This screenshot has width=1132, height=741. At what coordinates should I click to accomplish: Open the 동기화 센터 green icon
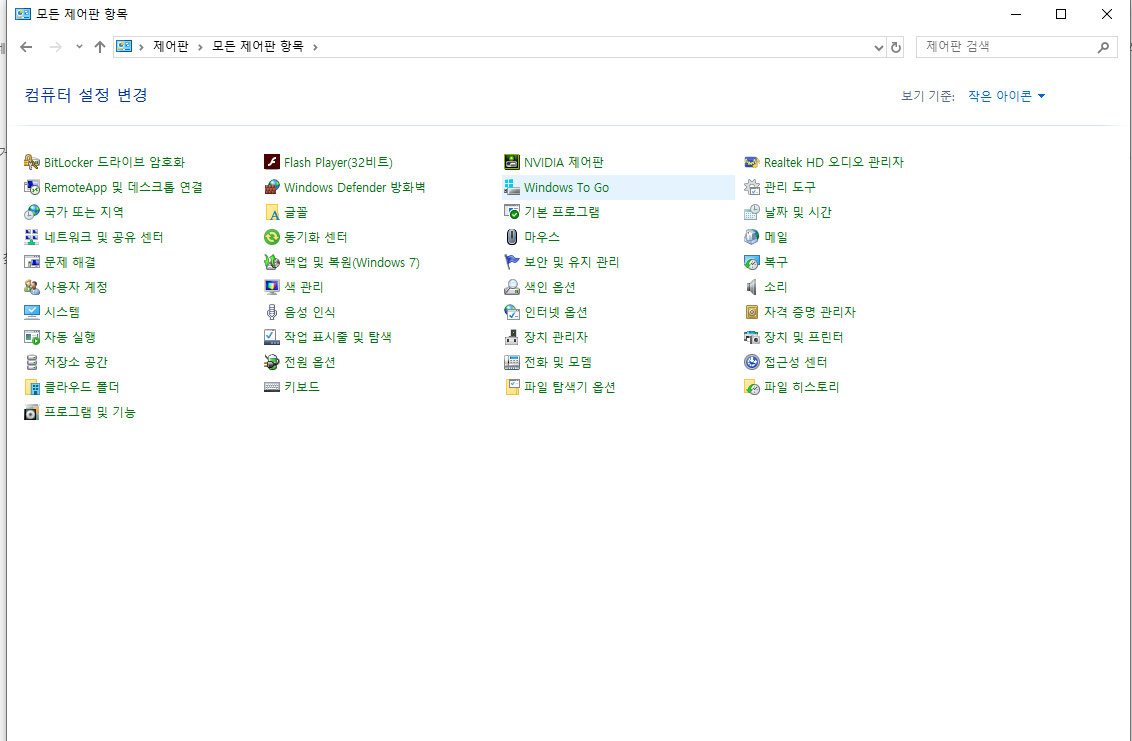click(x=271, y=237)
